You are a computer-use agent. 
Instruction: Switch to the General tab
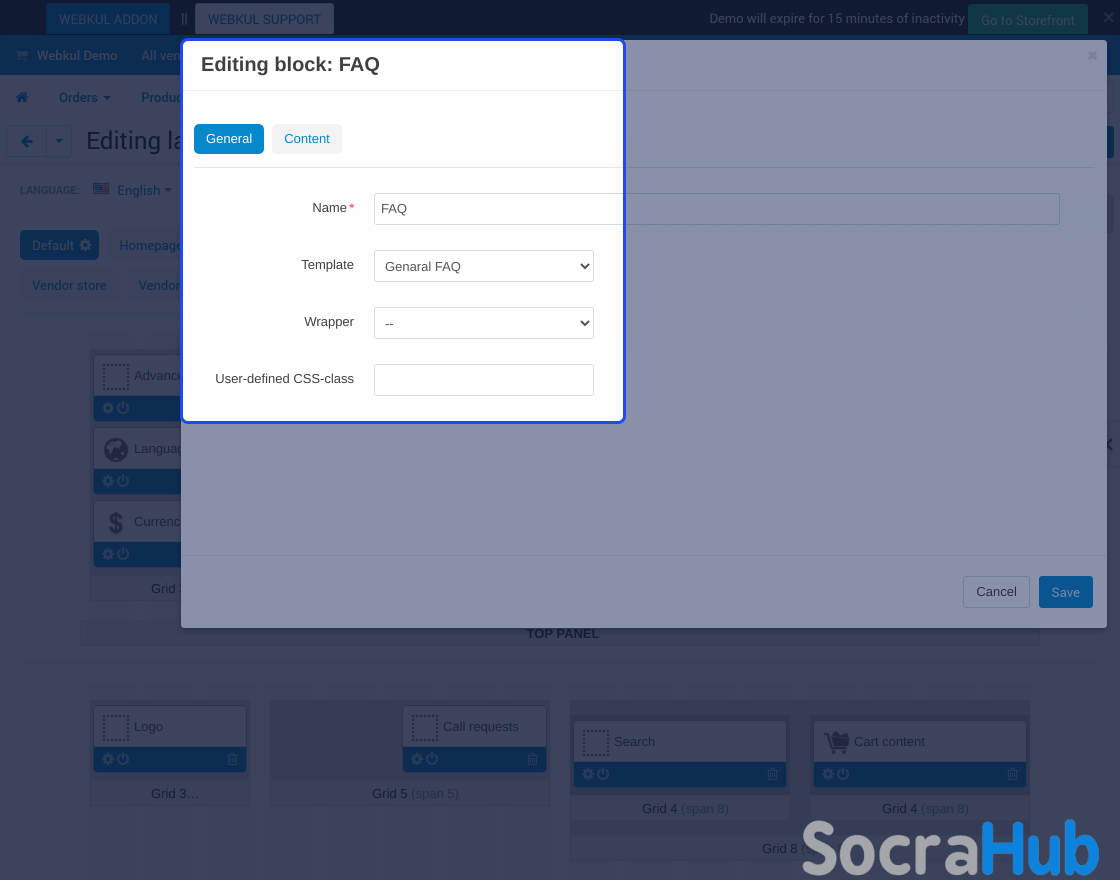229,139
